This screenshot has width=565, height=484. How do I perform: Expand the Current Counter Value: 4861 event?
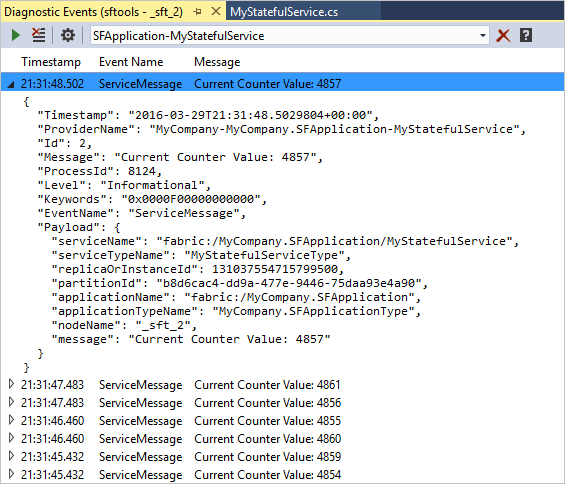pos(11,384)
